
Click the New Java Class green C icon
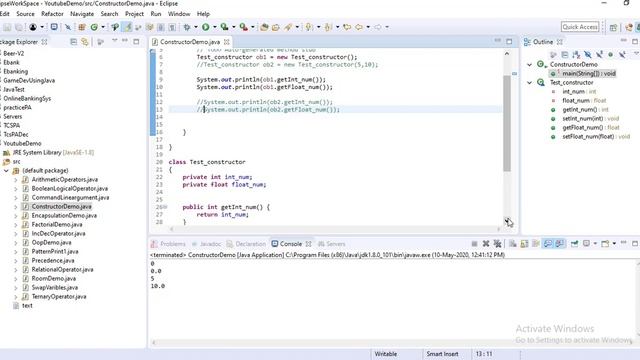[94, 27]
